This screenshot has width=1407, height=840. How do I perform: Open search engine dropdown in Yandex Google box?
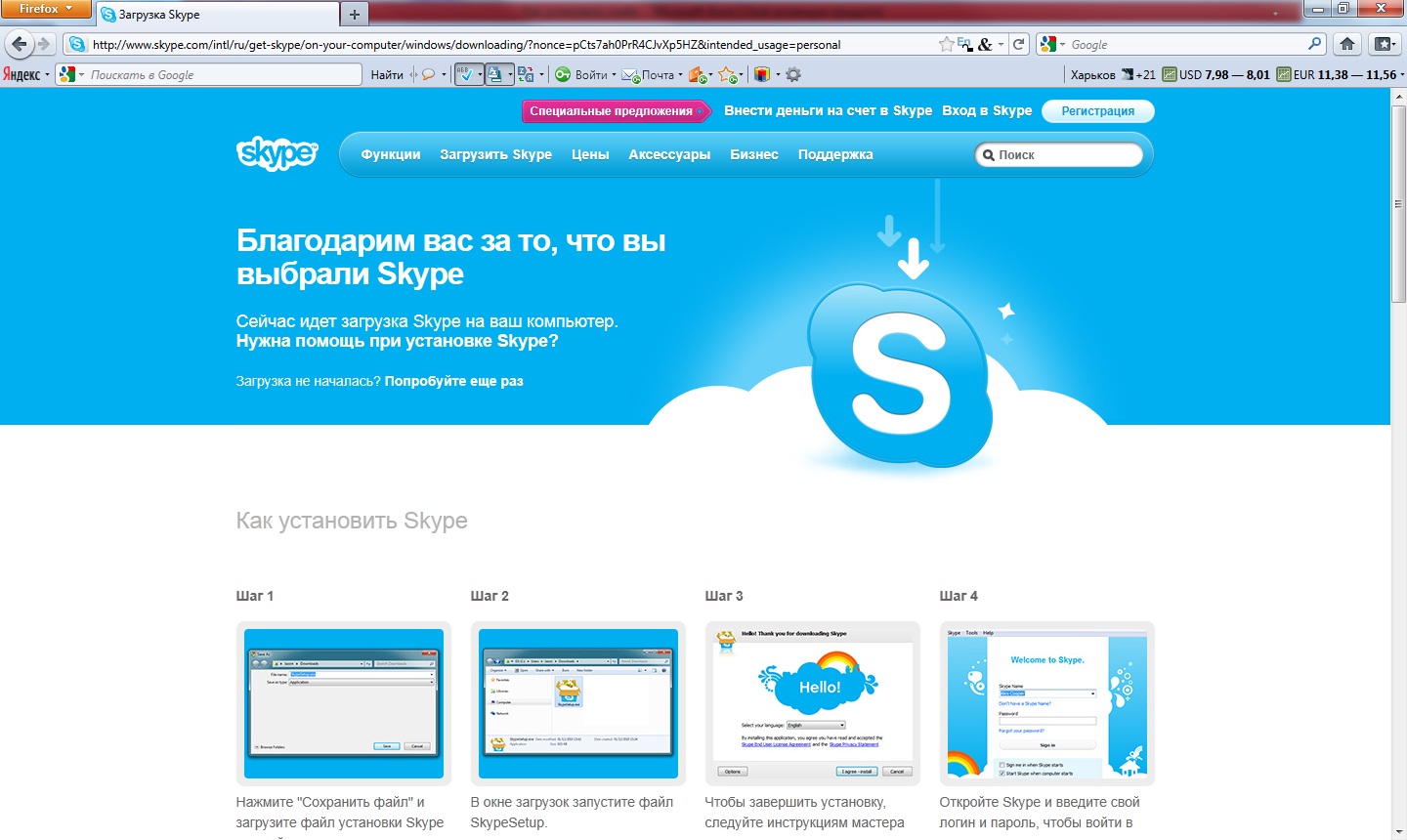pos(82,75)
